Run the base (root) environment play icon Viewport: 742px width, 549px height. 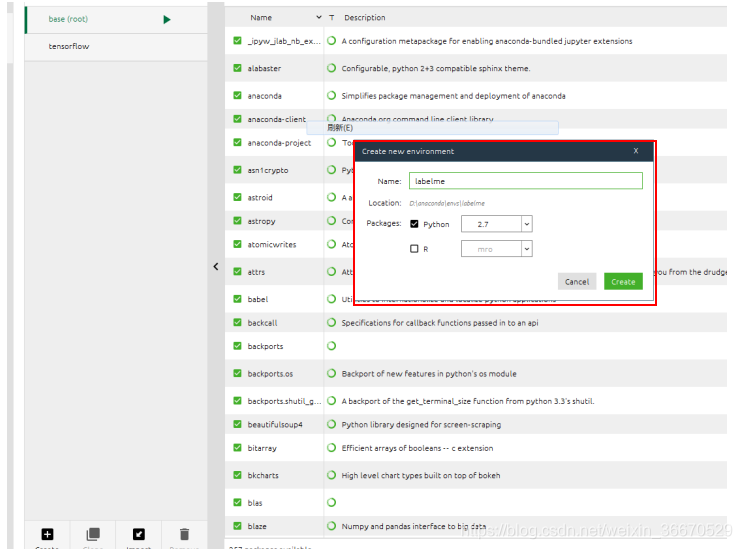click(167, 19)
